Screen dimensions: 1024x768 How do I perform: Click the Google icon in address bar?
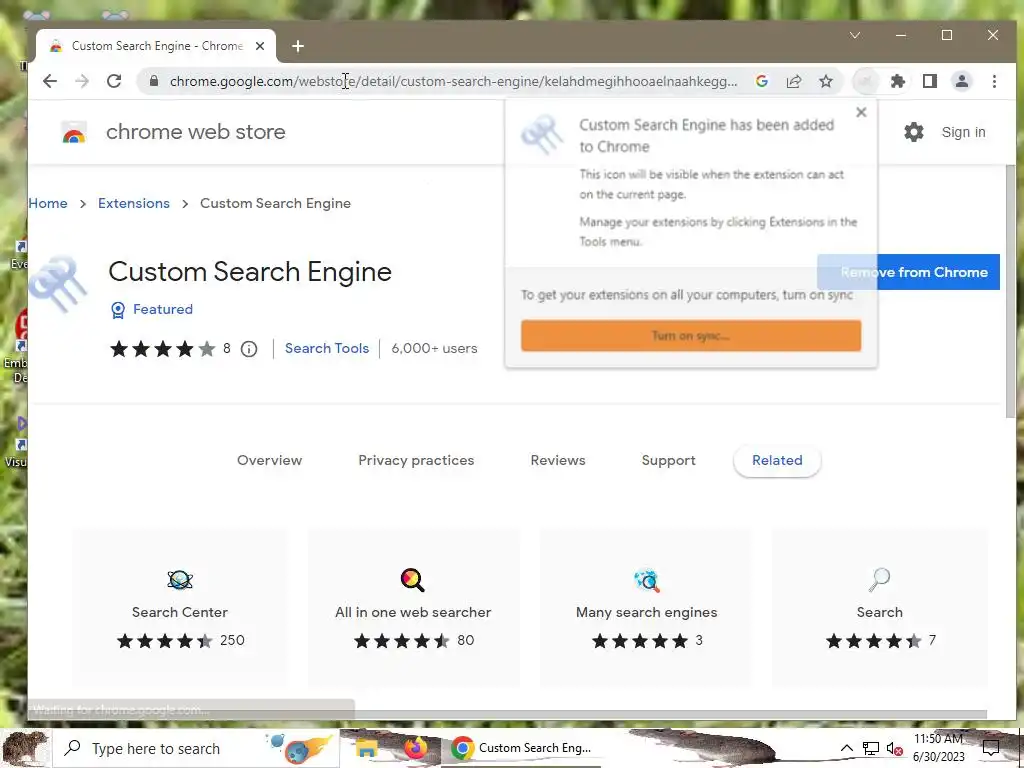pyautogui.click(x=761, y=81)
